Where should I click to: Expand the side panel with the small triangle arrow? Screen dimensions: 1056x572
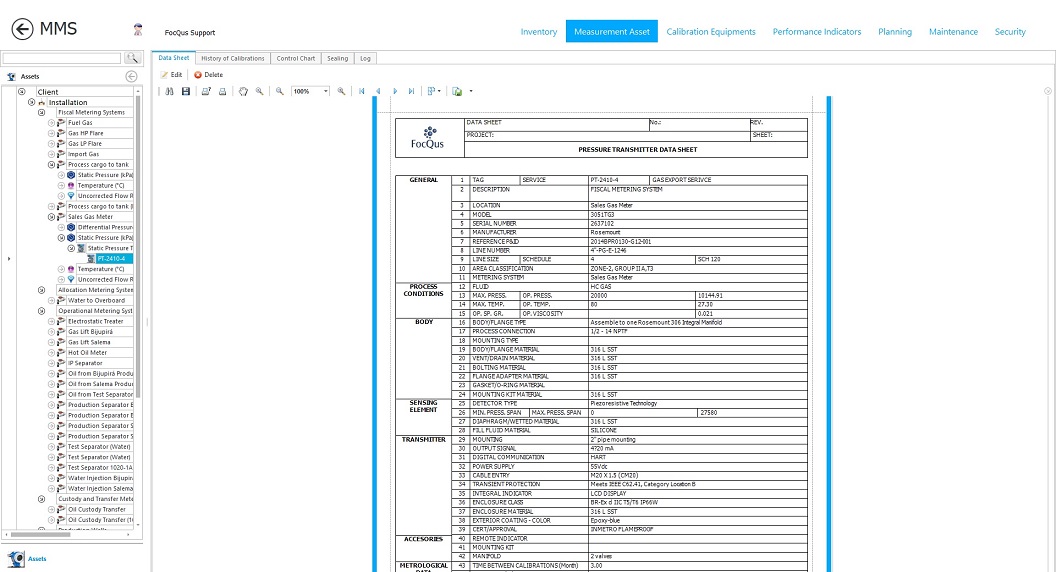pos(9,259)
